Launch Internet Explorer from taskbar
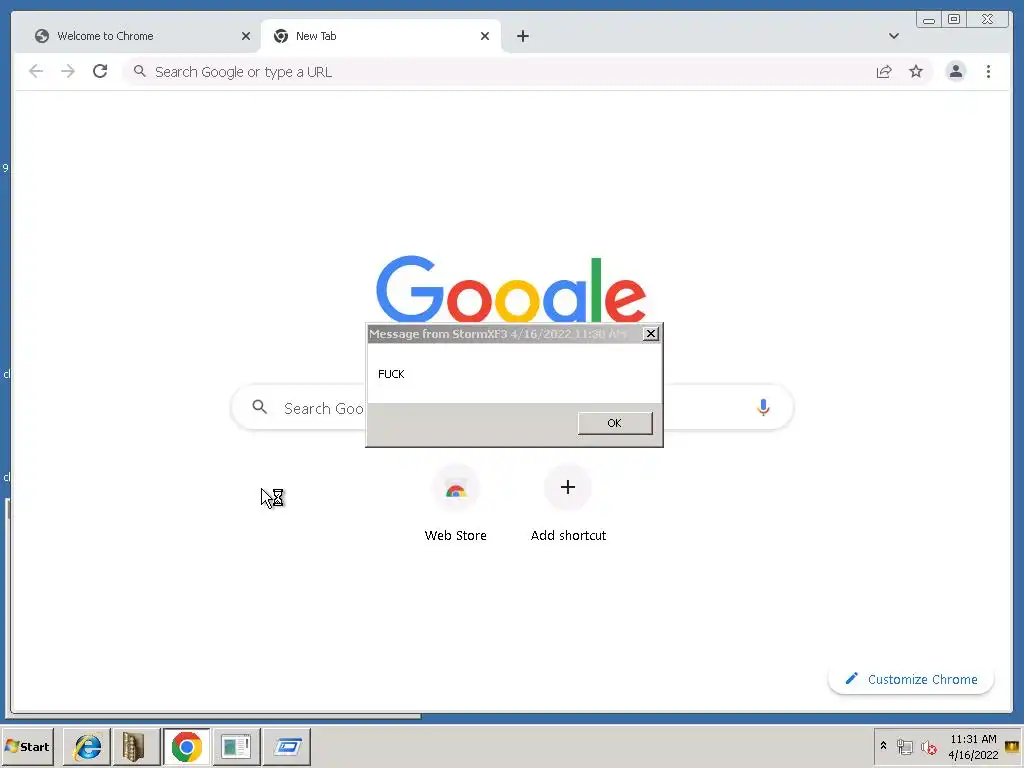Image resolution: width=1024 pixels, height=768 pixels. pyautogui.click(x=87, y=746)
